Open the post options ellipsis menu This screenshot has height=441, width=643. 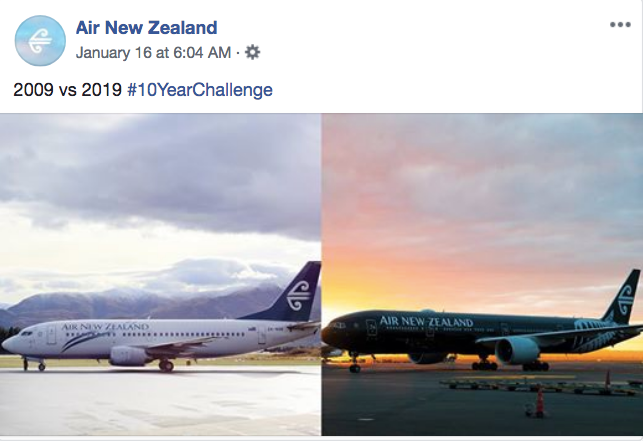pos(620,25)
